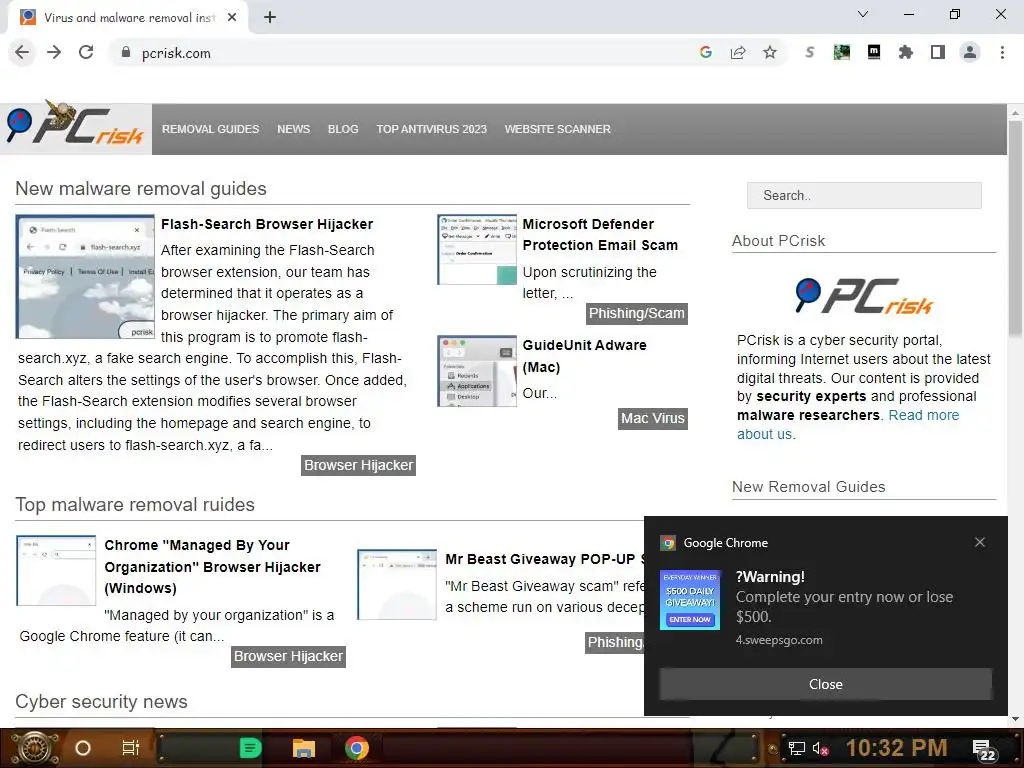This screenshot has height=768, width=1024.
Task: Open Chrome Managed By Your Organization article
Action: point(212,566)
